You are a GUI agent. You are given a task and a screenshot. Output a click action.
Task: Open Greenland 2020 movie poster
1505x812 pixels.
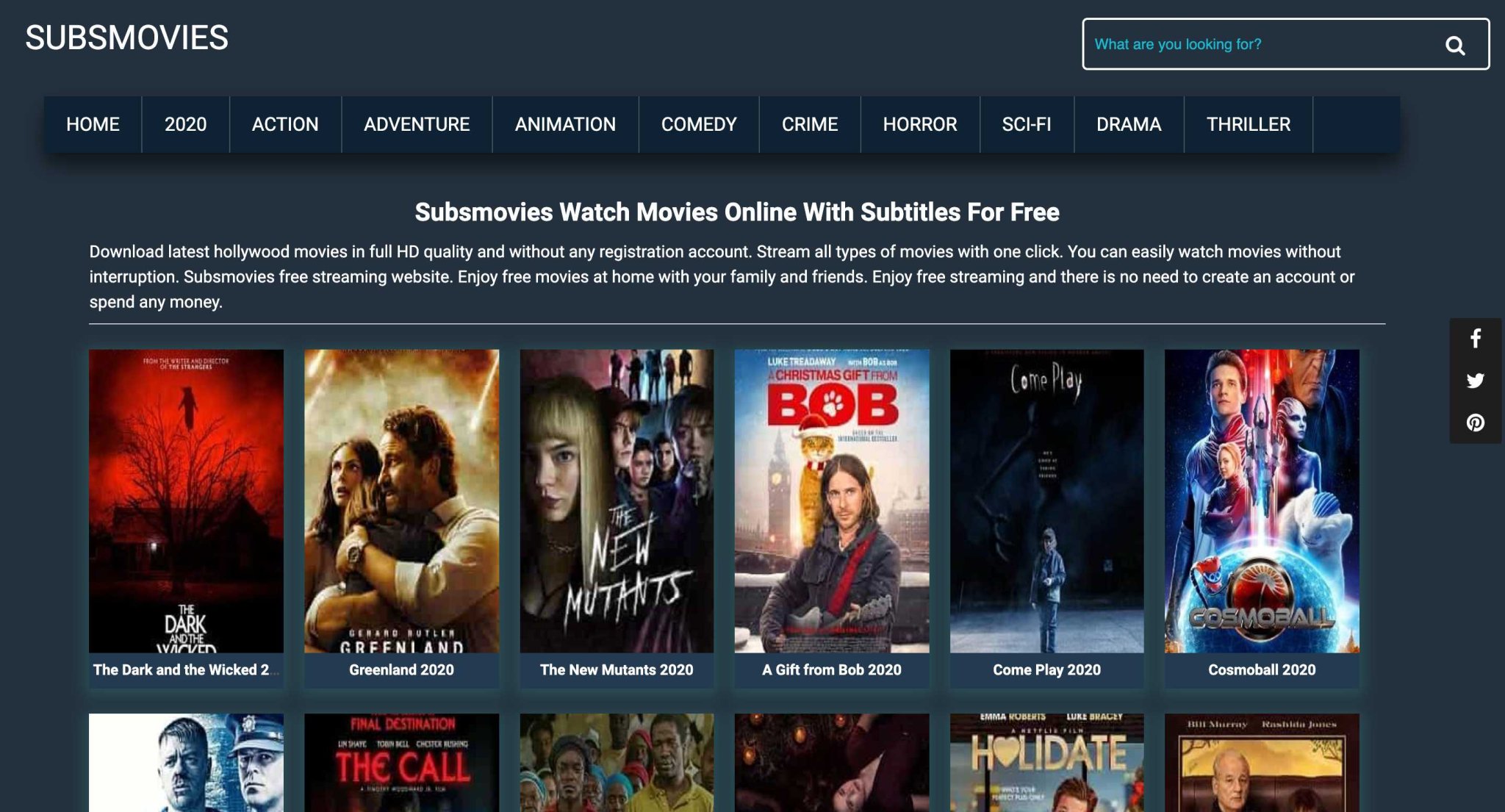pyautogui.click(x=400, y=501)
